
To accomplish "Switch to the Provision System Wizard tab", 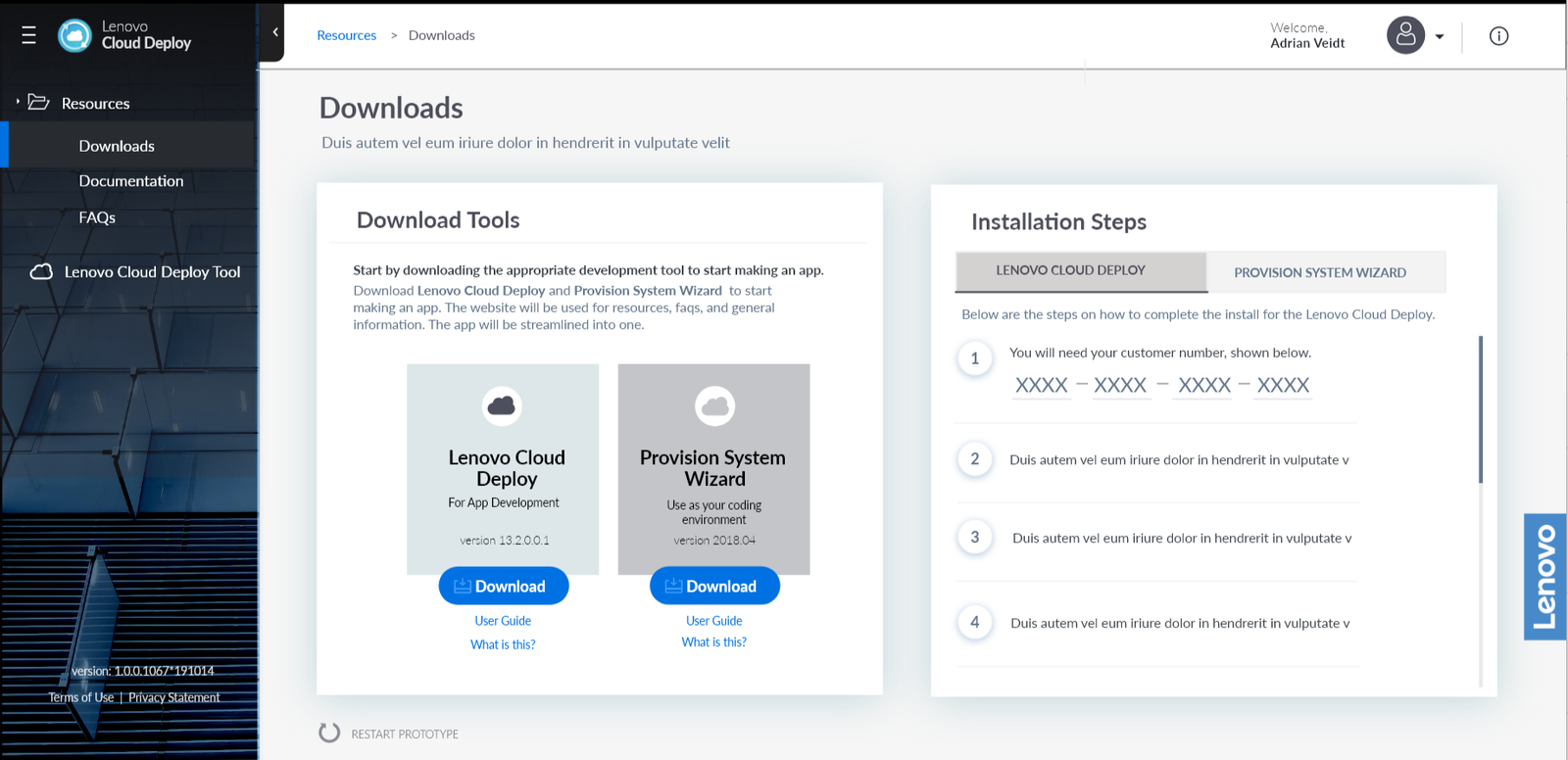I will point(1319,272).
